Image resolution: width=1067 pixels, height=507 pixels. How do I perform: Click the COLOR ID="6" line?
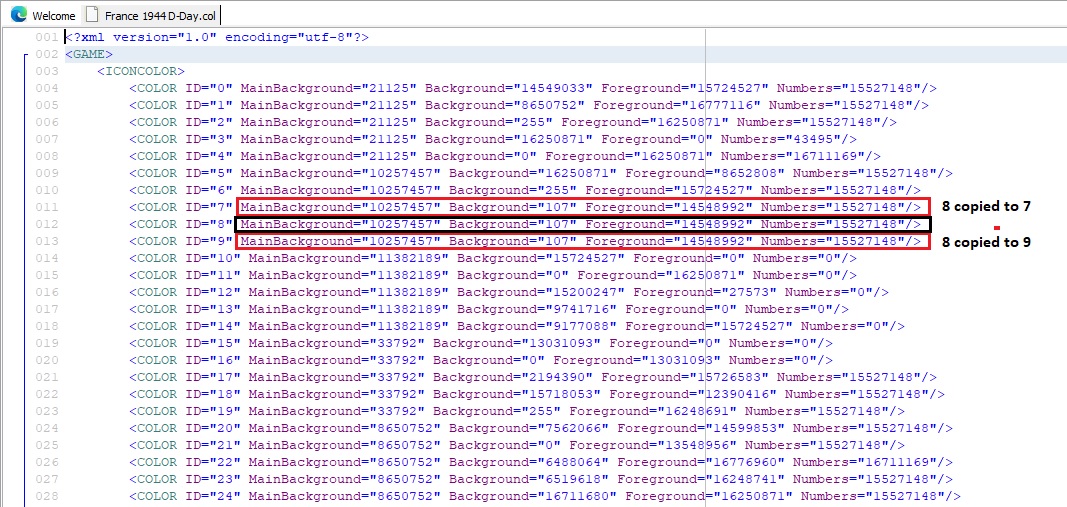pos(525,191)
